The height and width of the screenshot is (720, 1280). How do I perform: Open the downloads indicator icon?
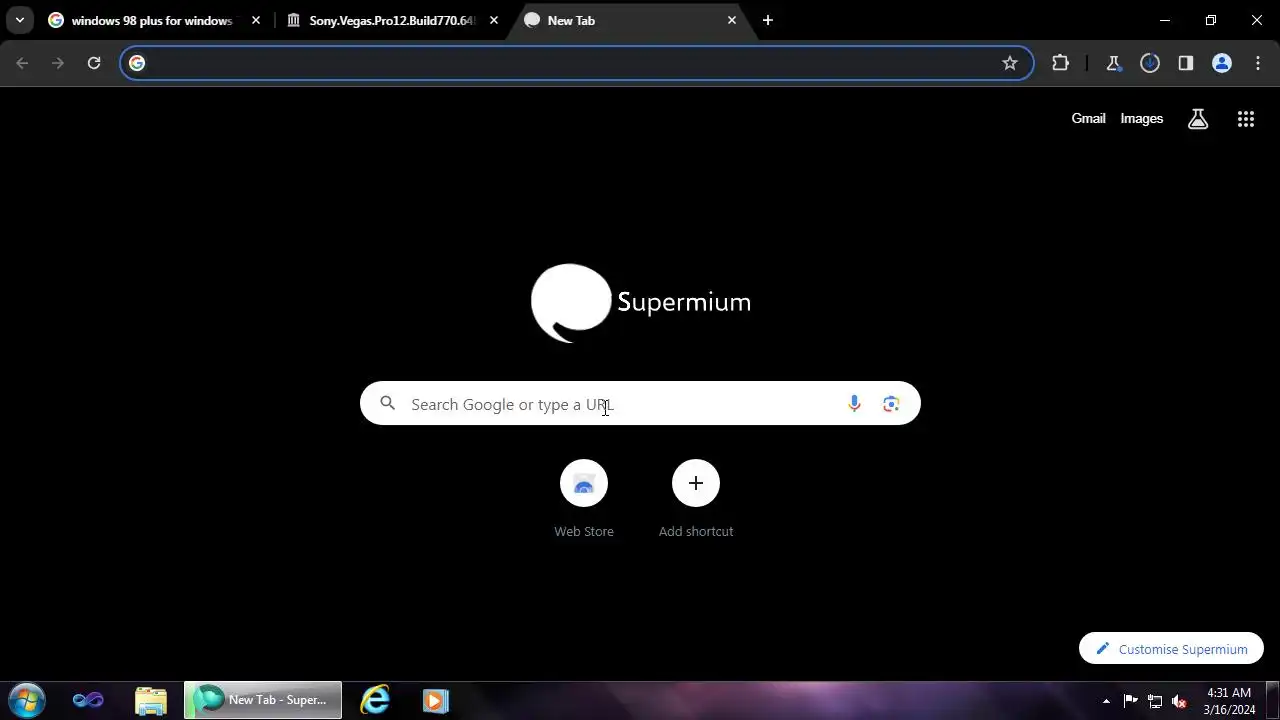(x=1150, y=63)
